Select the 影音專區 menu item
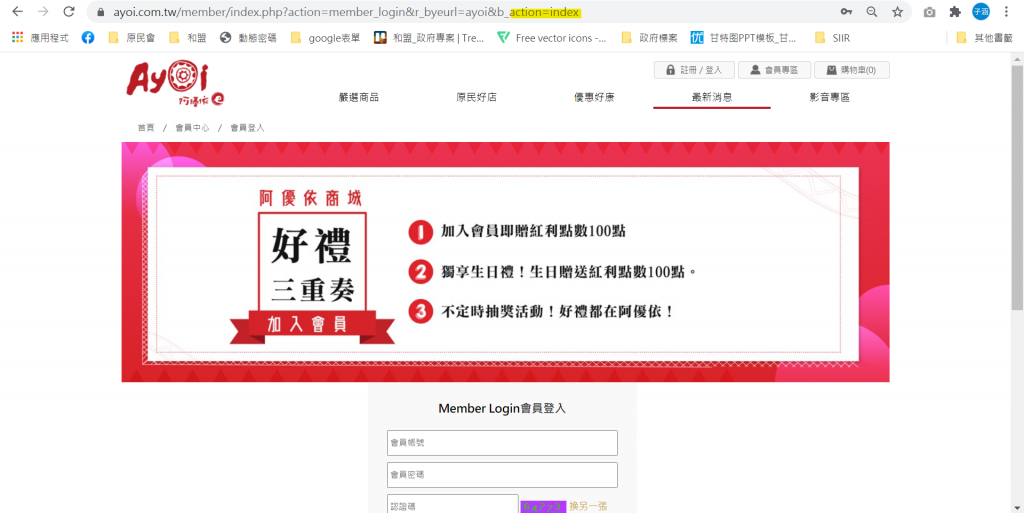1024x513 pixels. point(829,97)
